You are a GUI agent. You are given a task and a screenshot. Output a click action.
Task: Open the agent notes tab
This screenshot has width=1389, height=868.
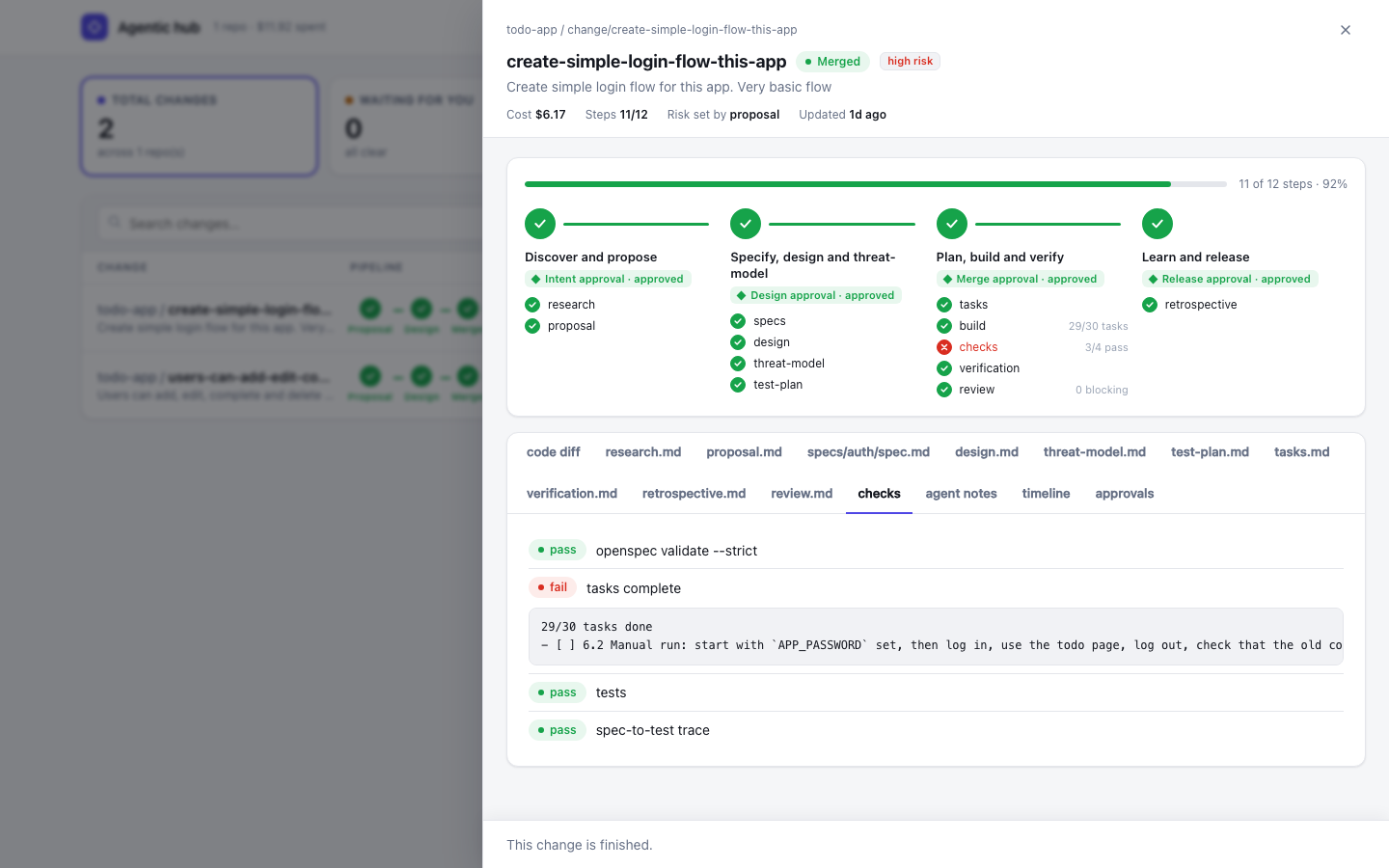961,493
